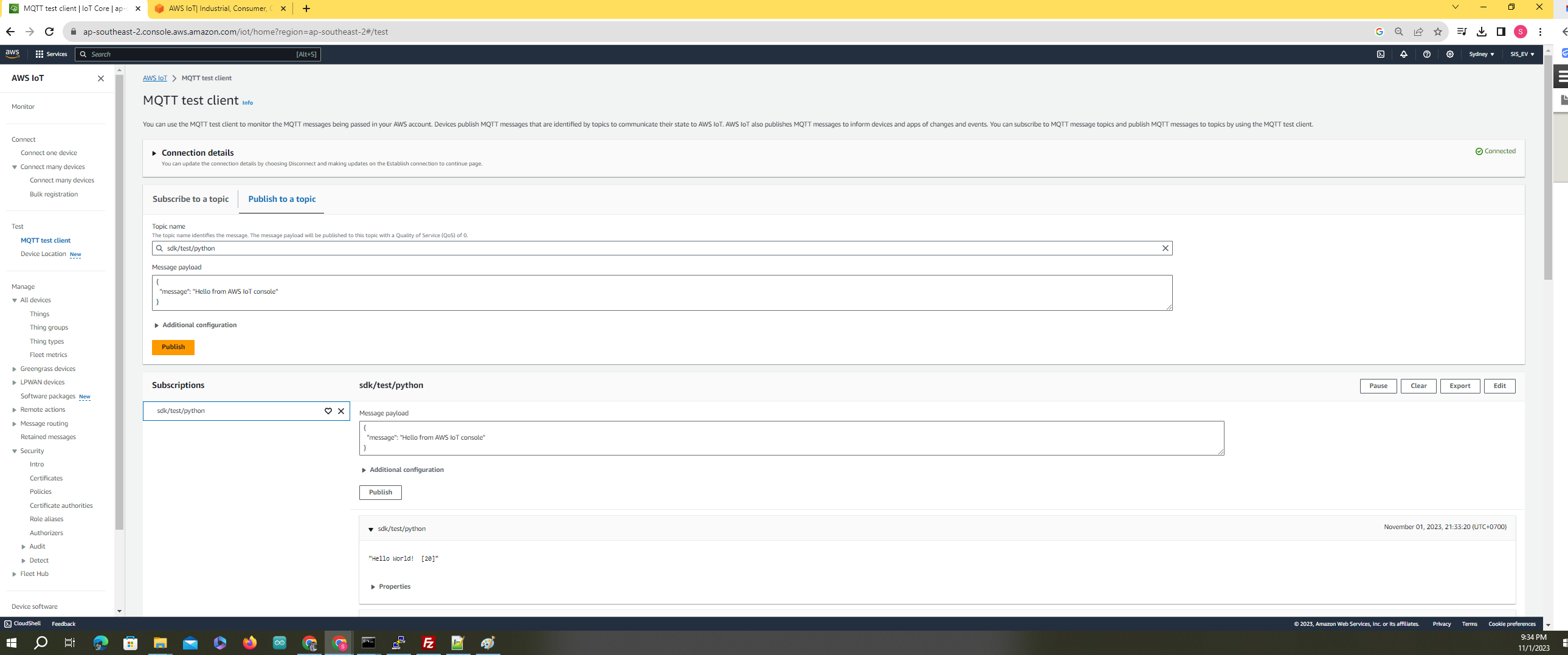
Task: Launch Firefox from taskbar
Action: tap(249, 643)
